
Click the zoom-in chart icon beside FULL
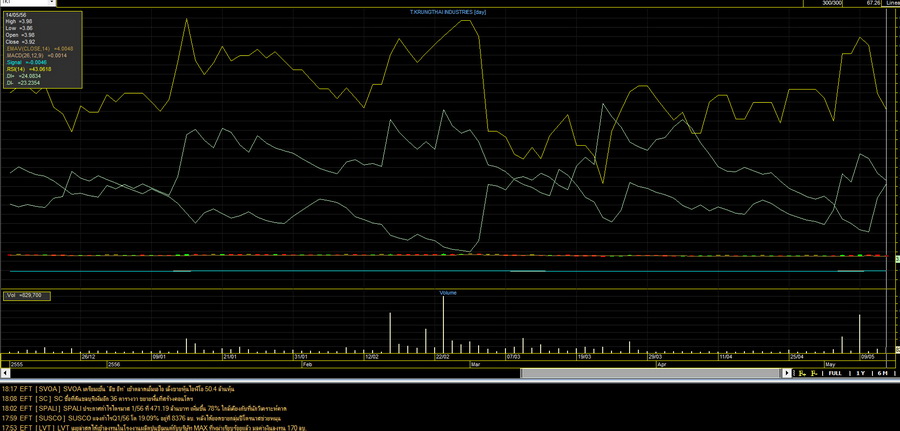pos(802,373)
